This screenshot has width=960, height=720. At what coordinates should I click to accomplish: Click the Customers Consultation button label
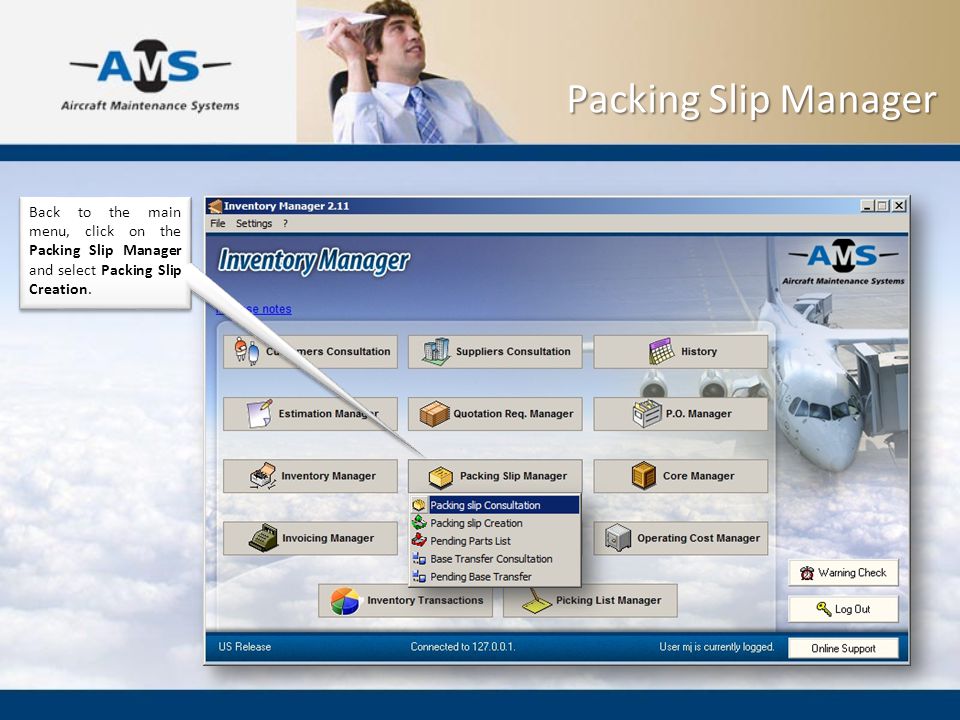328,351
